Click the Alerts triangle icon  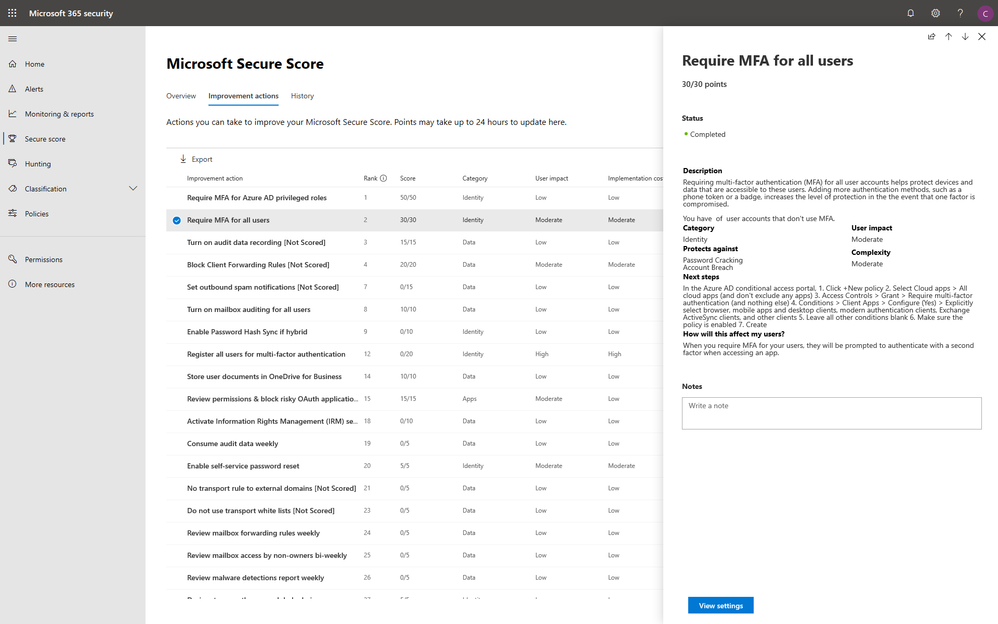click(12, 89)
